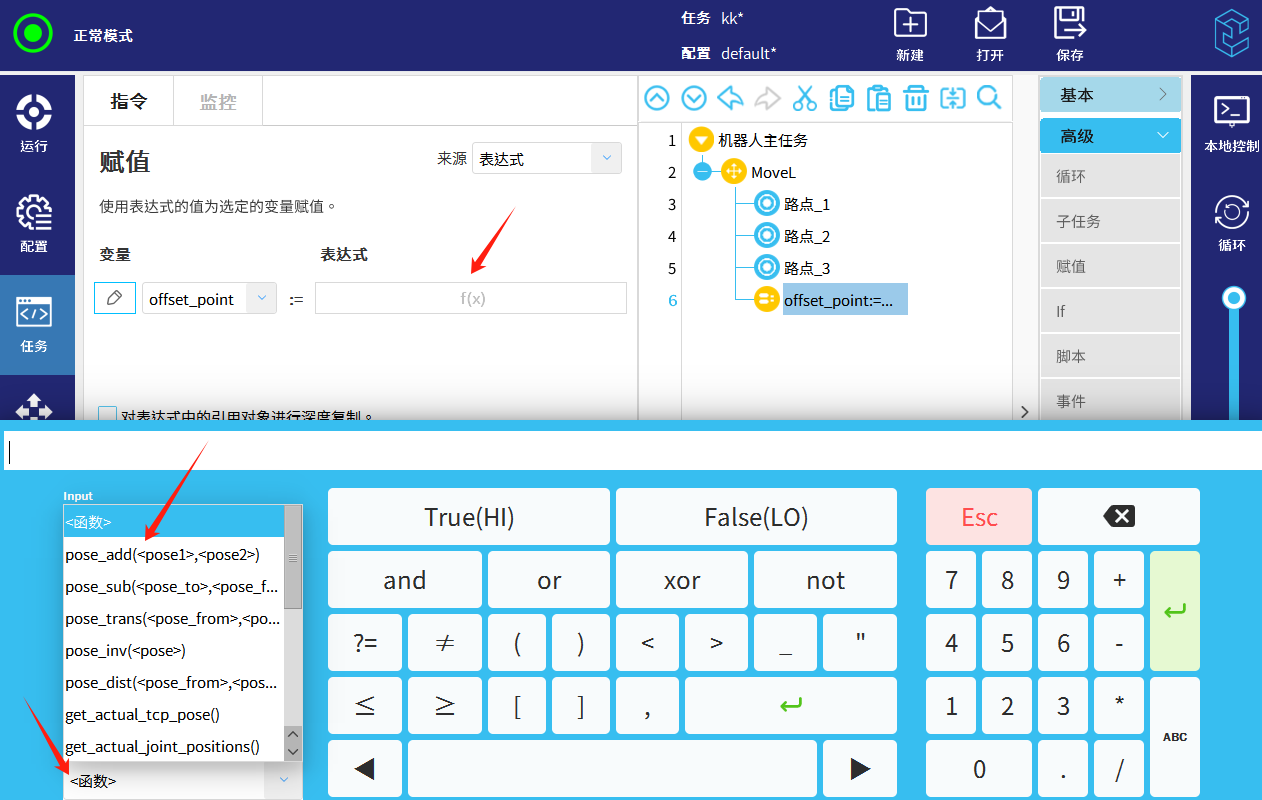Enable deep copy of referenced objects checkbox

(107, 414)
